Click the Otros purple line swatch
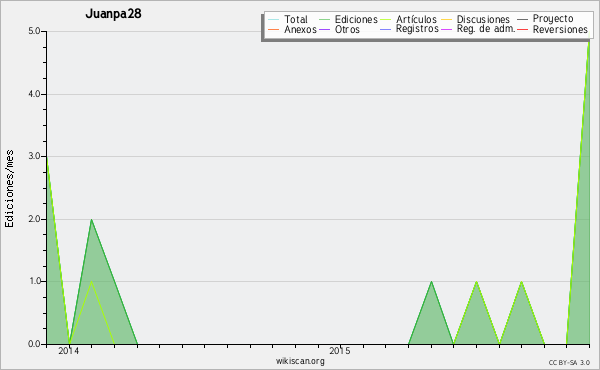 click(324, 29)
